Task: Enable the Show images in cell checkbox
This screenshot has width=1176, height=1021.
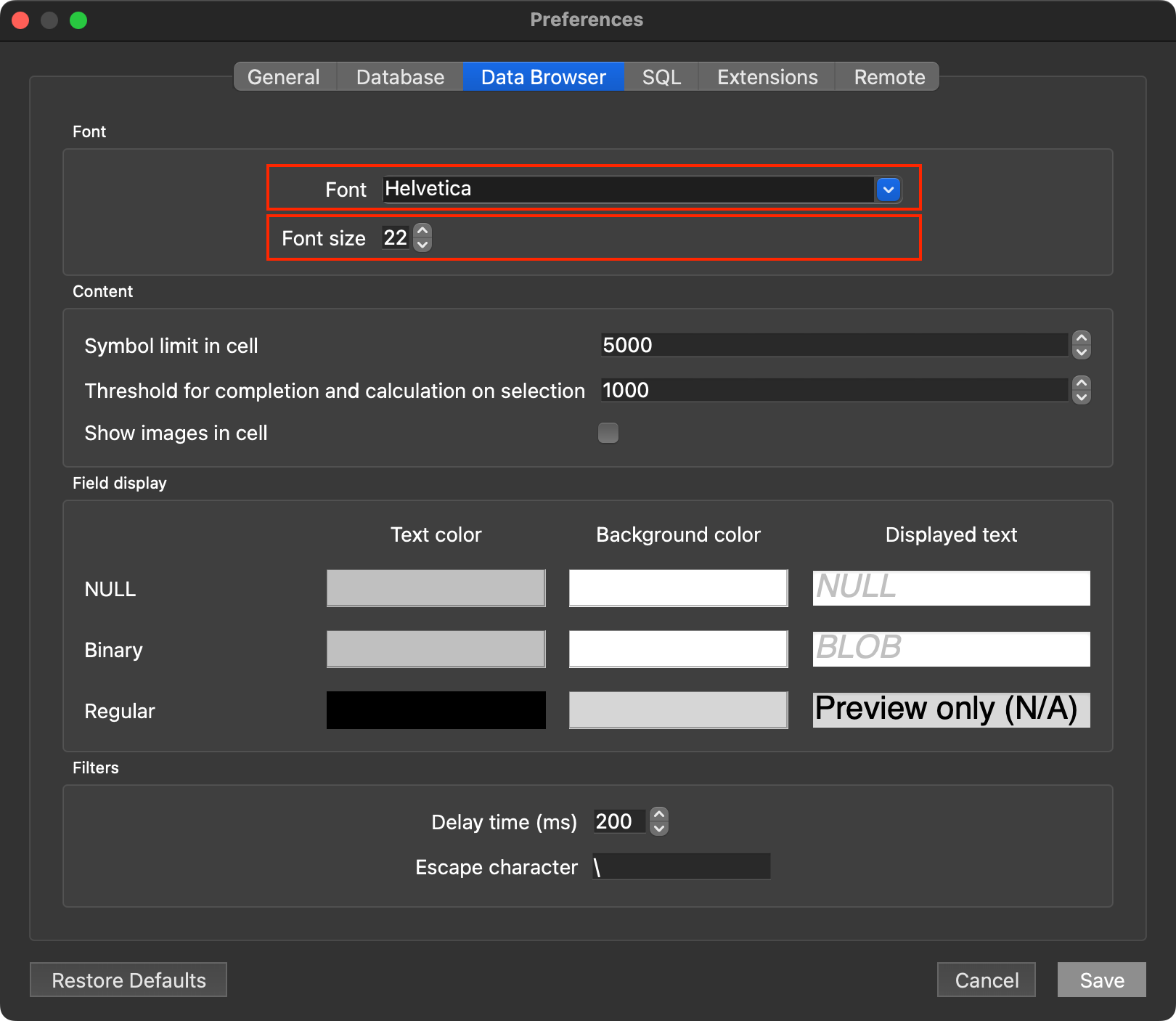Action: pyautogui.click(x=608, y=433)
